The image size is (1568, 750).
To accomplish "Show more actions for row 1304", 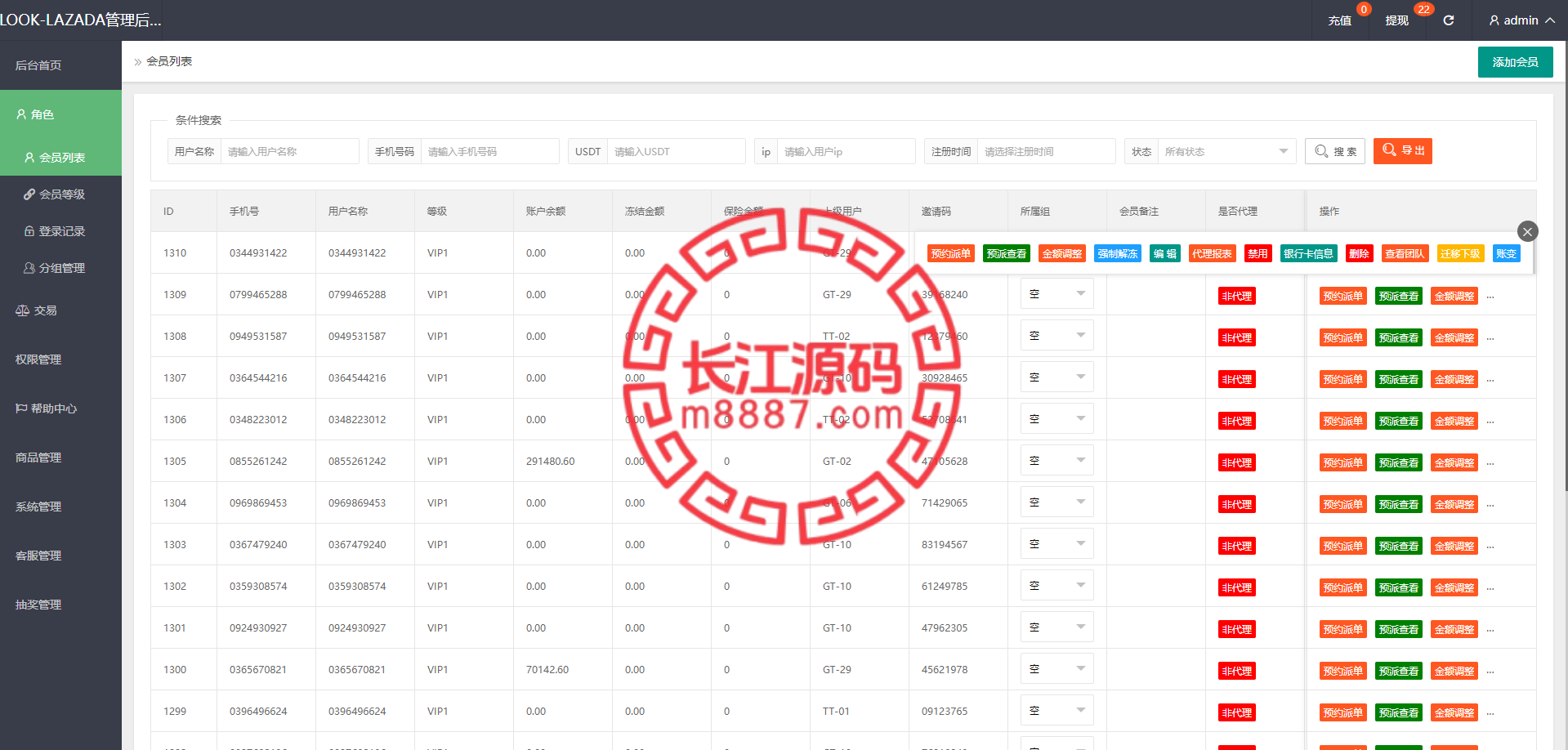I will click(1490, 505).
